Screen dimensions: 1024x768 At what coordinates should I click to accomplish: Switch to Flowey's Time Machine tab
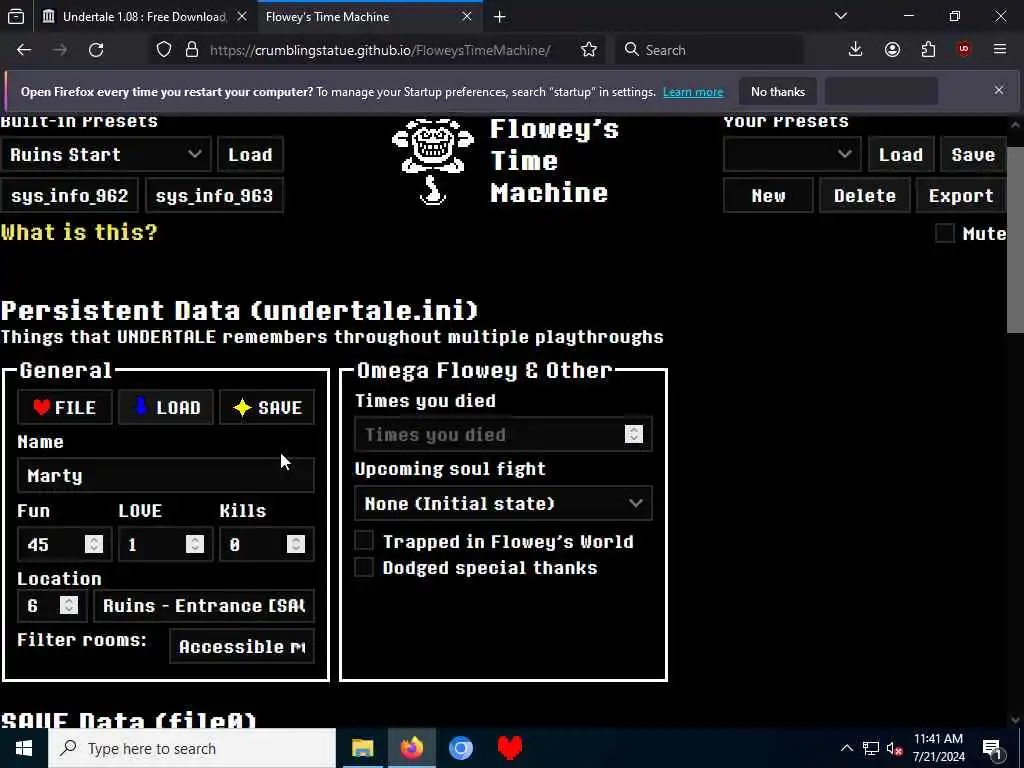[360, 17]
